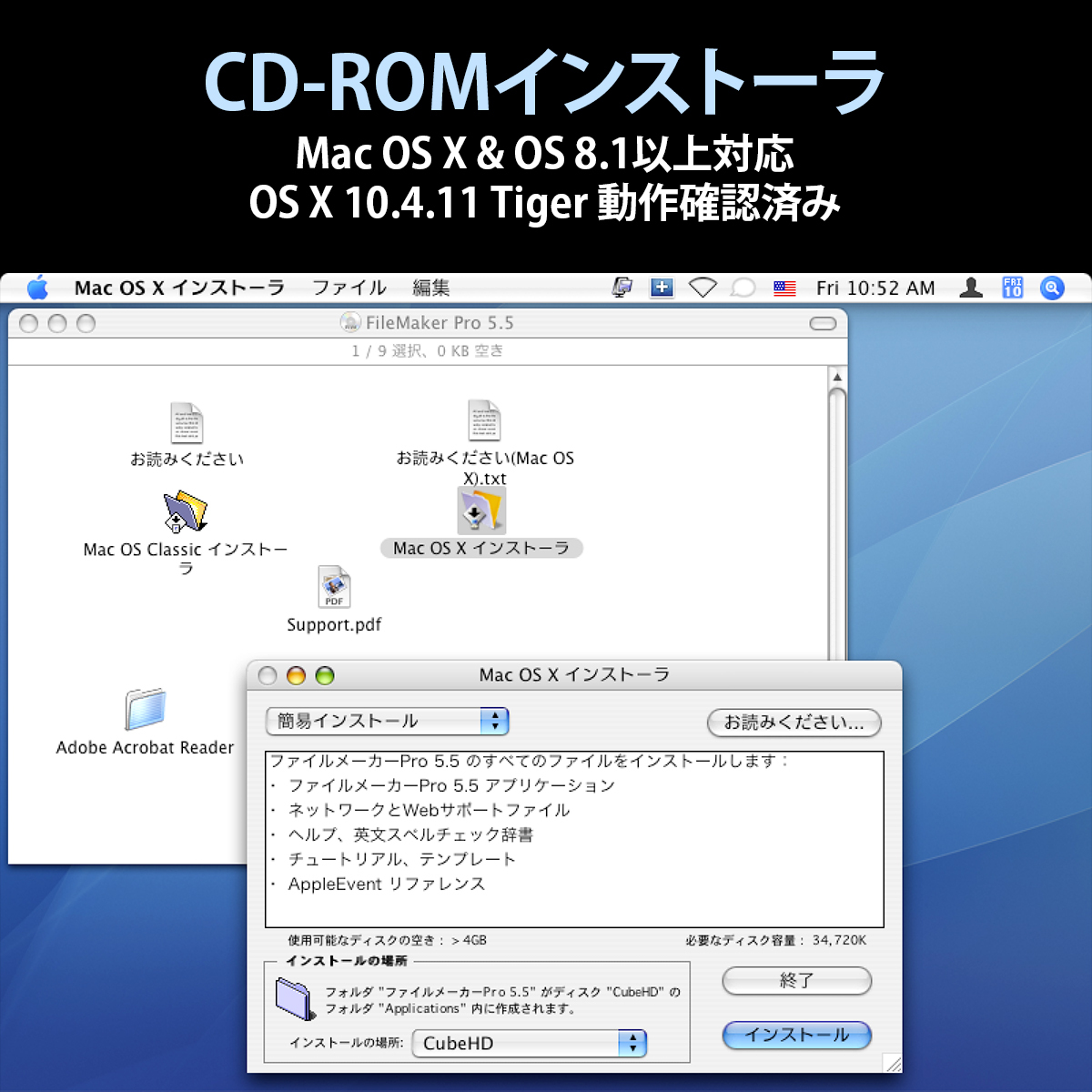Click the Fri 10:52 AM clock
Image resolution: width=1092 pixels, height=1092 pixels.
(875, 288)
